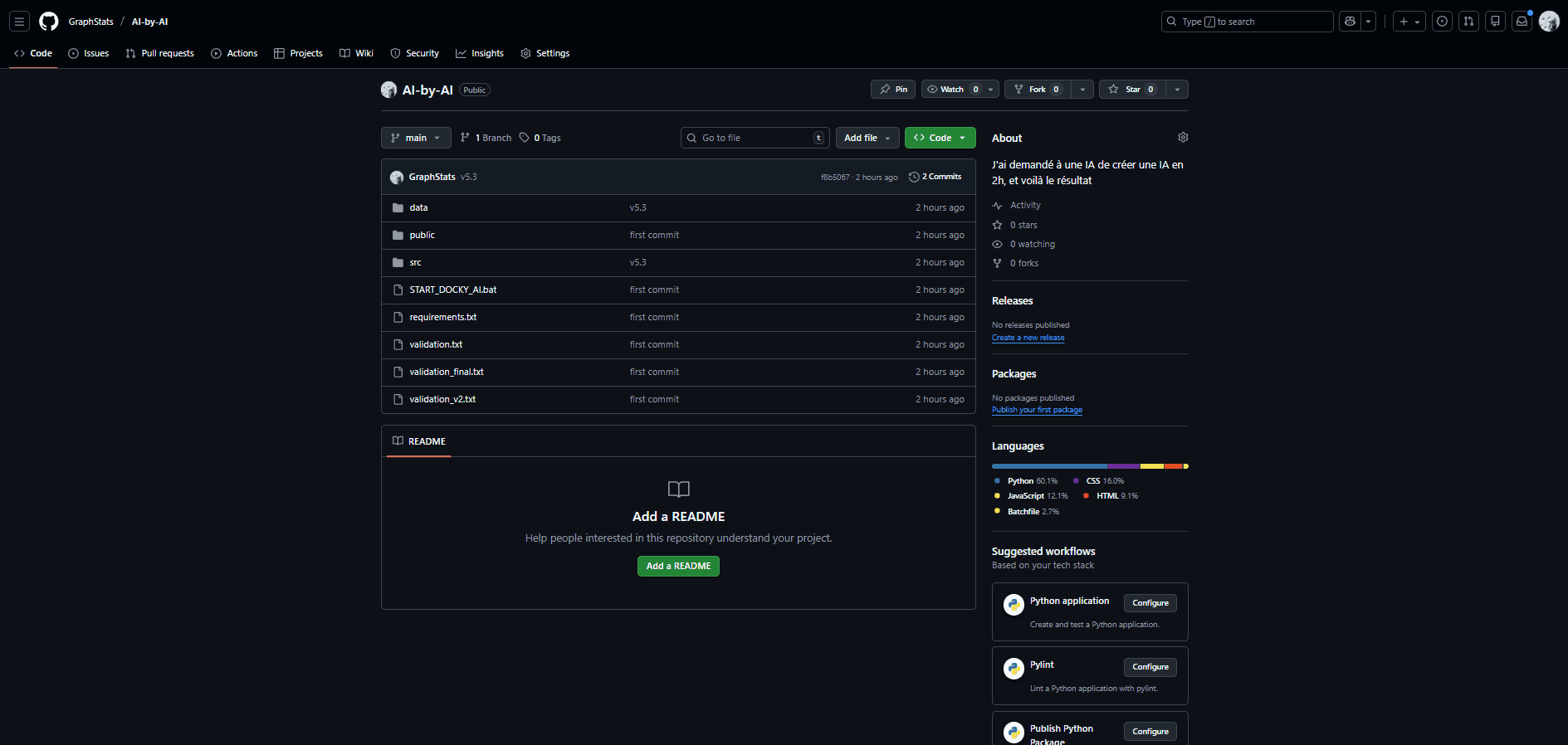Click the GitHub logo home icon

[x=49, y=22]
